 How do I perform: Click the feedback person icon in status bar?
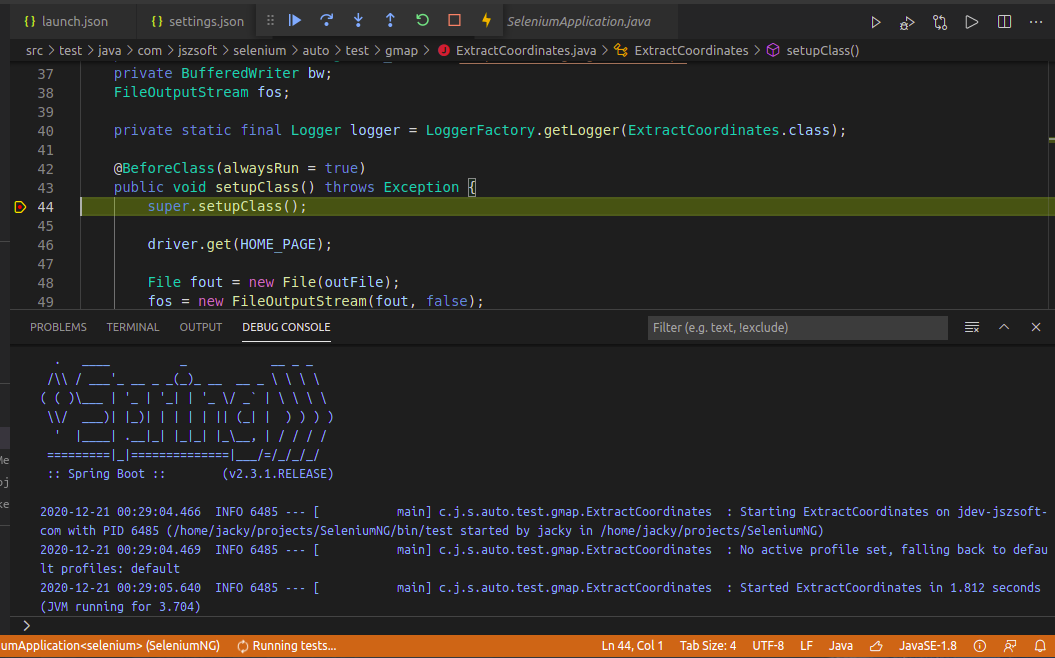tap(1010, 646)
